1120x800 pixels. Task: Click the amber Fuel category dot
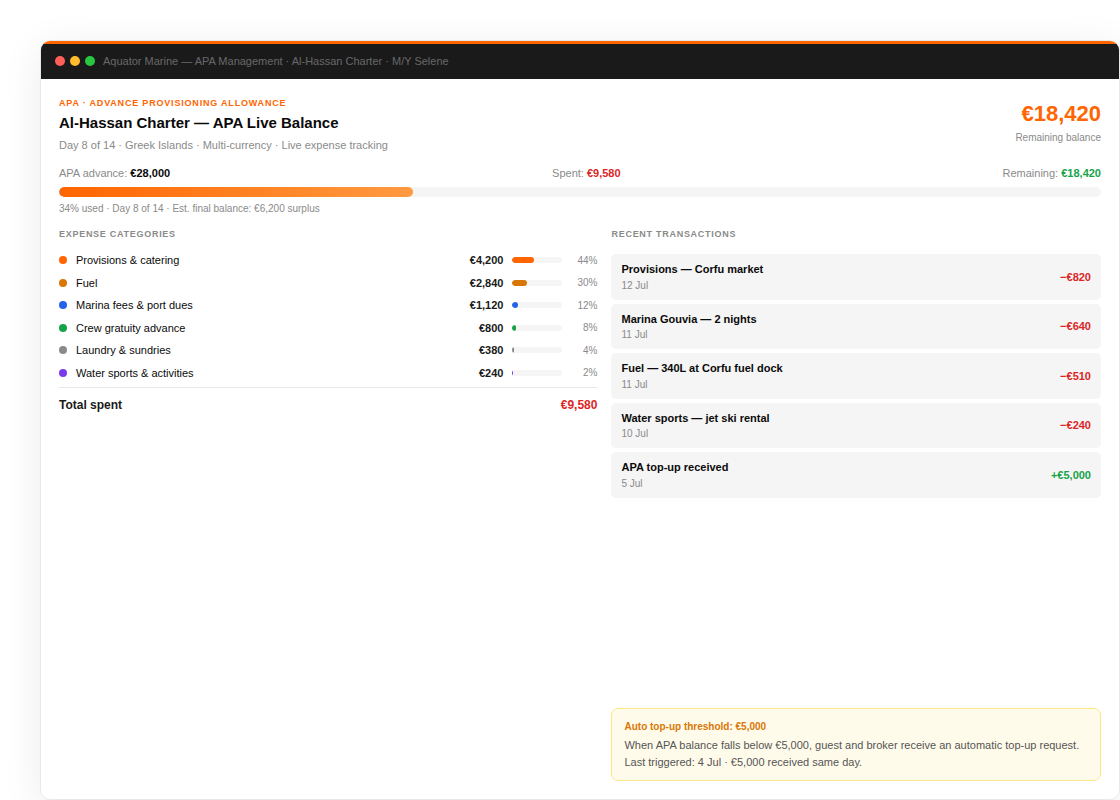click(x=63, y=283)
